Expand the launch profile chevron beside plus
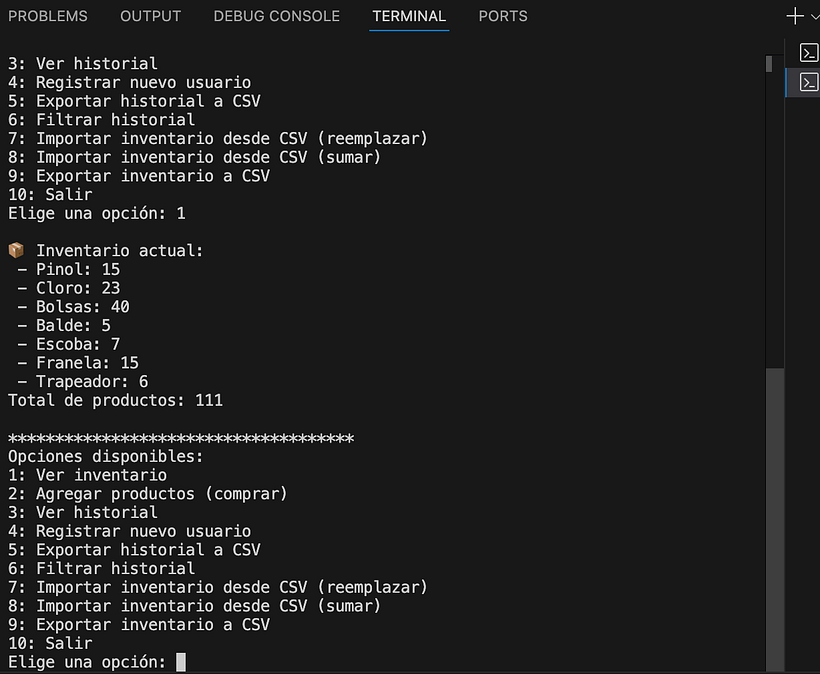 click(815, 17)
